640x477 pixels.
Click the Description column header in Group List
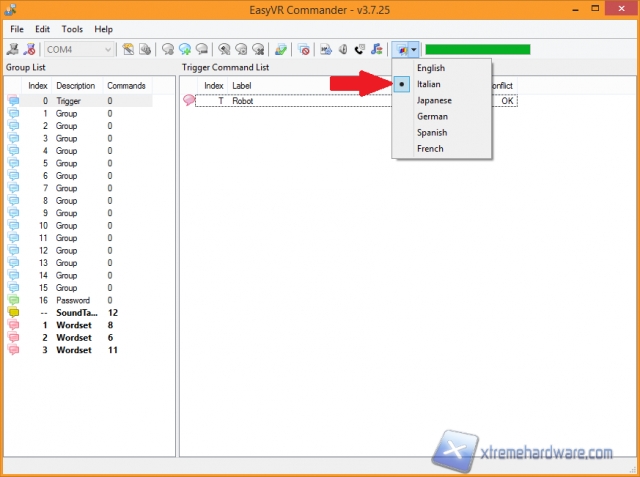76,86
